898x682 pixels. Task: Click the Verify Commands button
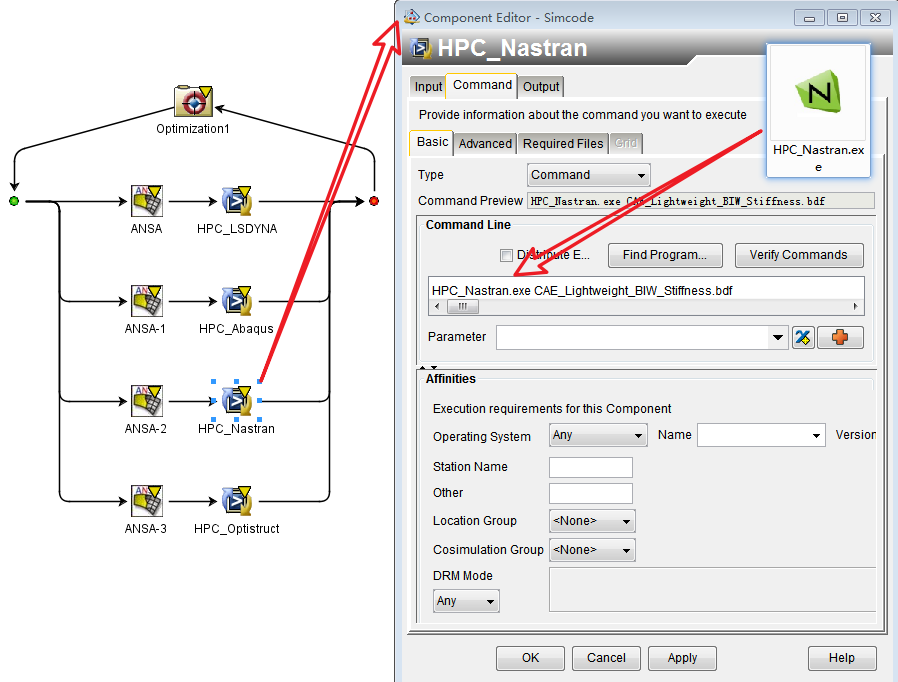pos(798,255)
